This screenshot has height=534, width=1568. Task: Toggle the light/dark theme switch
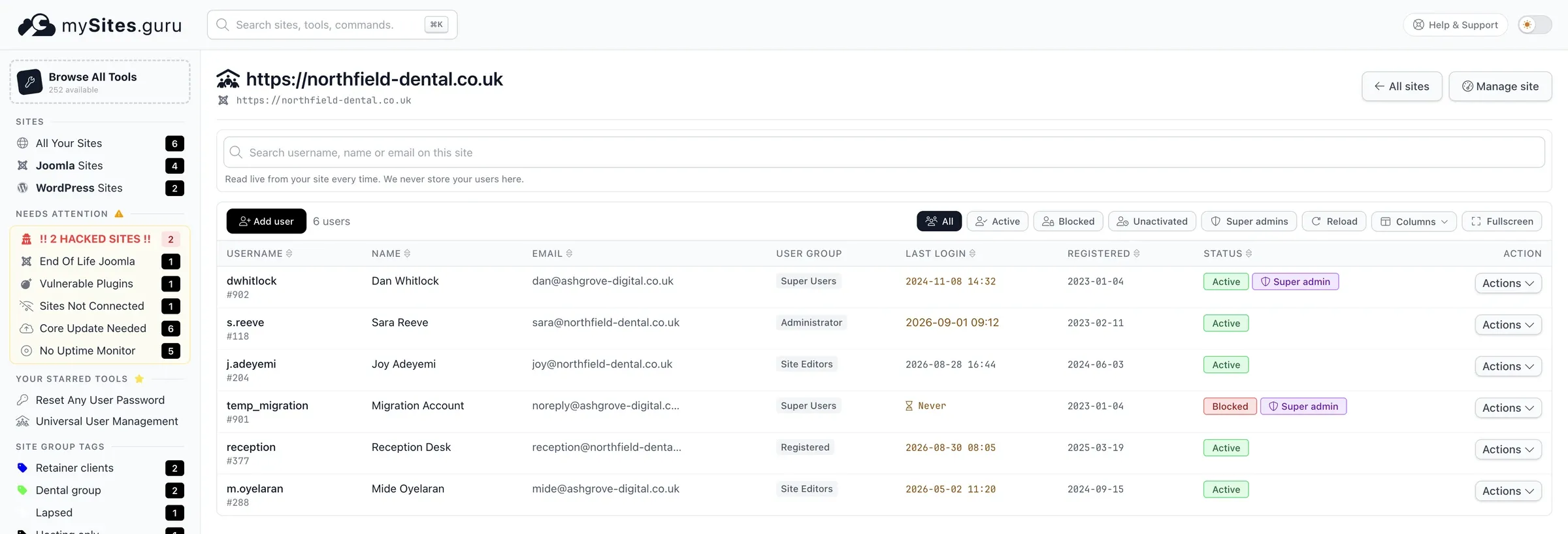[x=1535, y=25]
